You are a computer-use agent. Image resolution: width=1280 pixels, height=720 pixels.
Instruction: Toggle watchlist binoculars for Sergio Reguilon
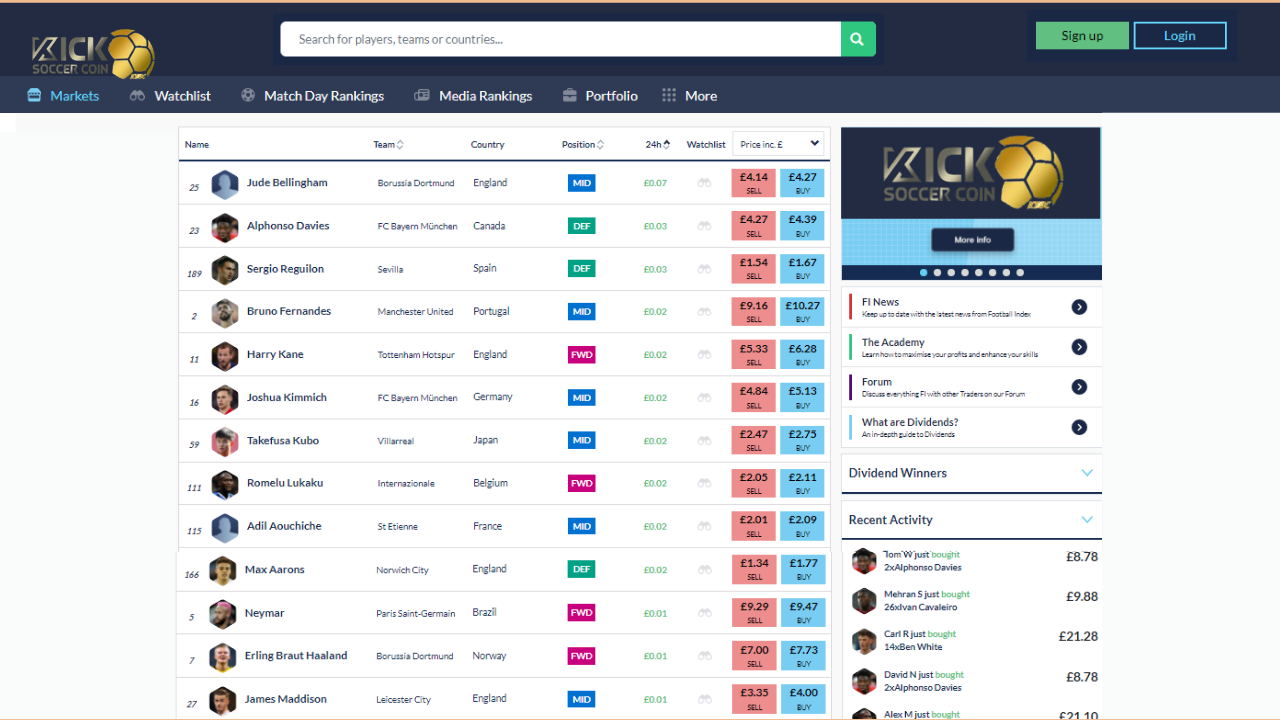(705, 269)
